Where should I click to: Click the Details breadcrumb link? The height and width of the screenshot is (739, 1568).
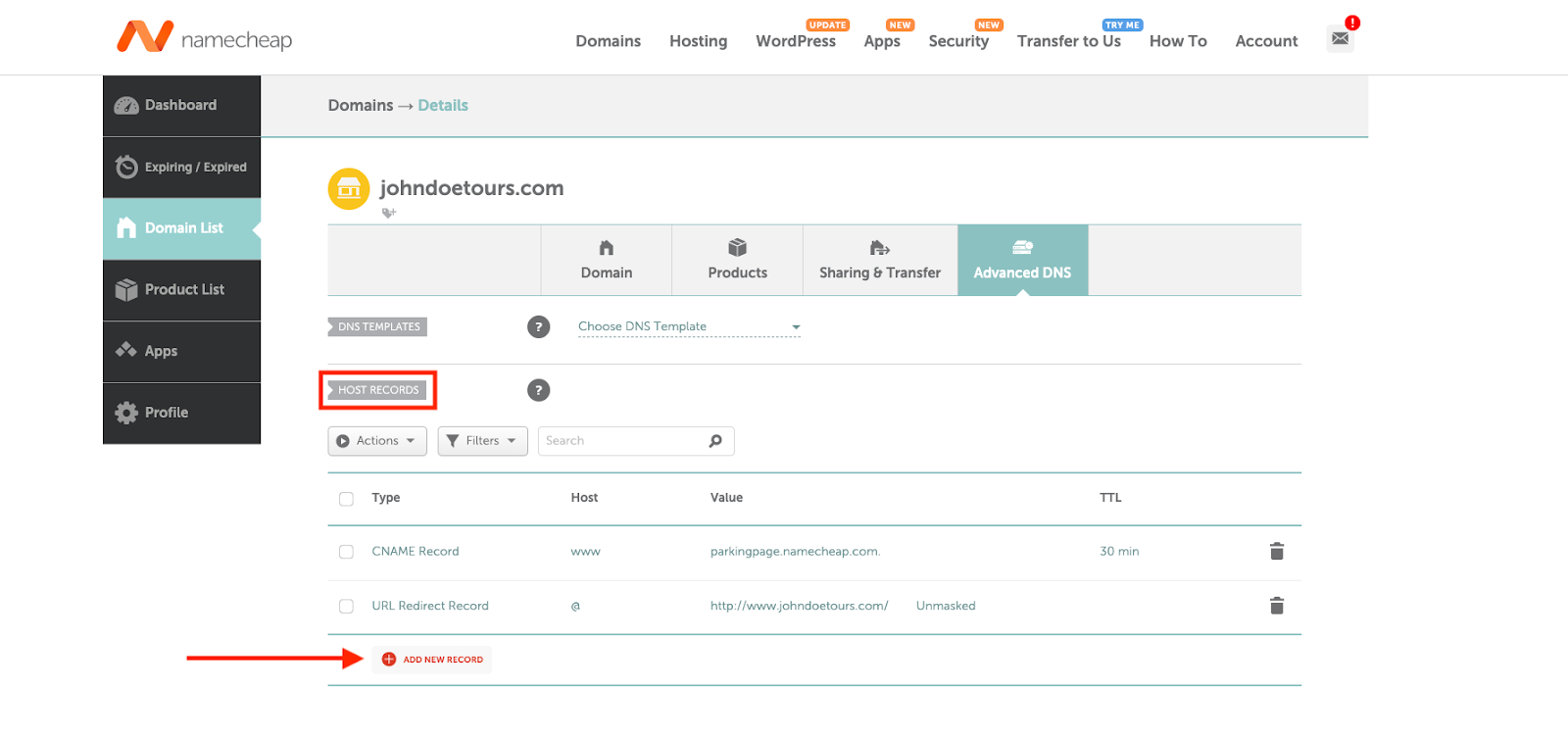443,106
